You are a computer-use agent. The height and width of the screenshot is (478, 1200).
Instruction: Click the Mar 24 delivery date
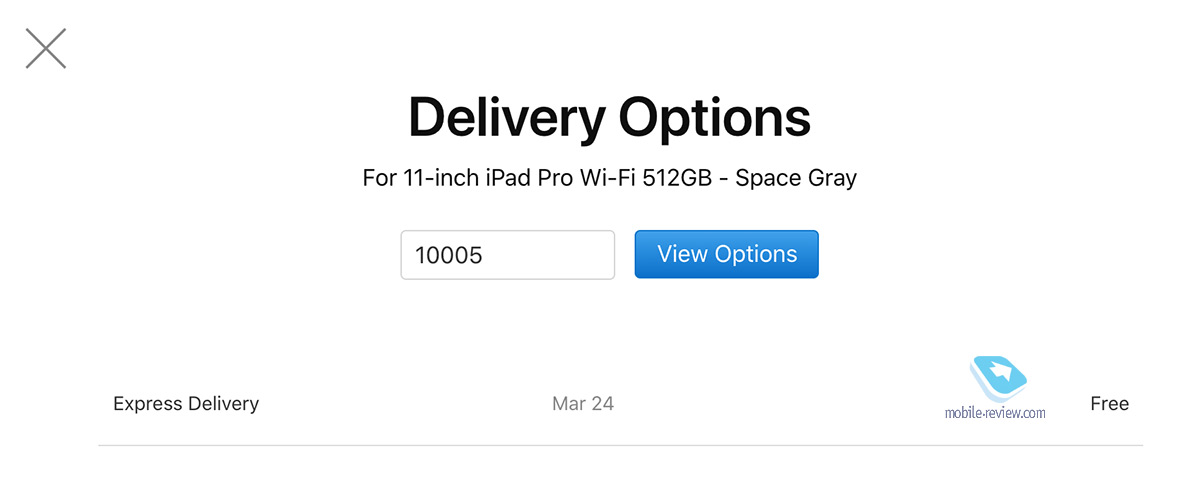583,404
